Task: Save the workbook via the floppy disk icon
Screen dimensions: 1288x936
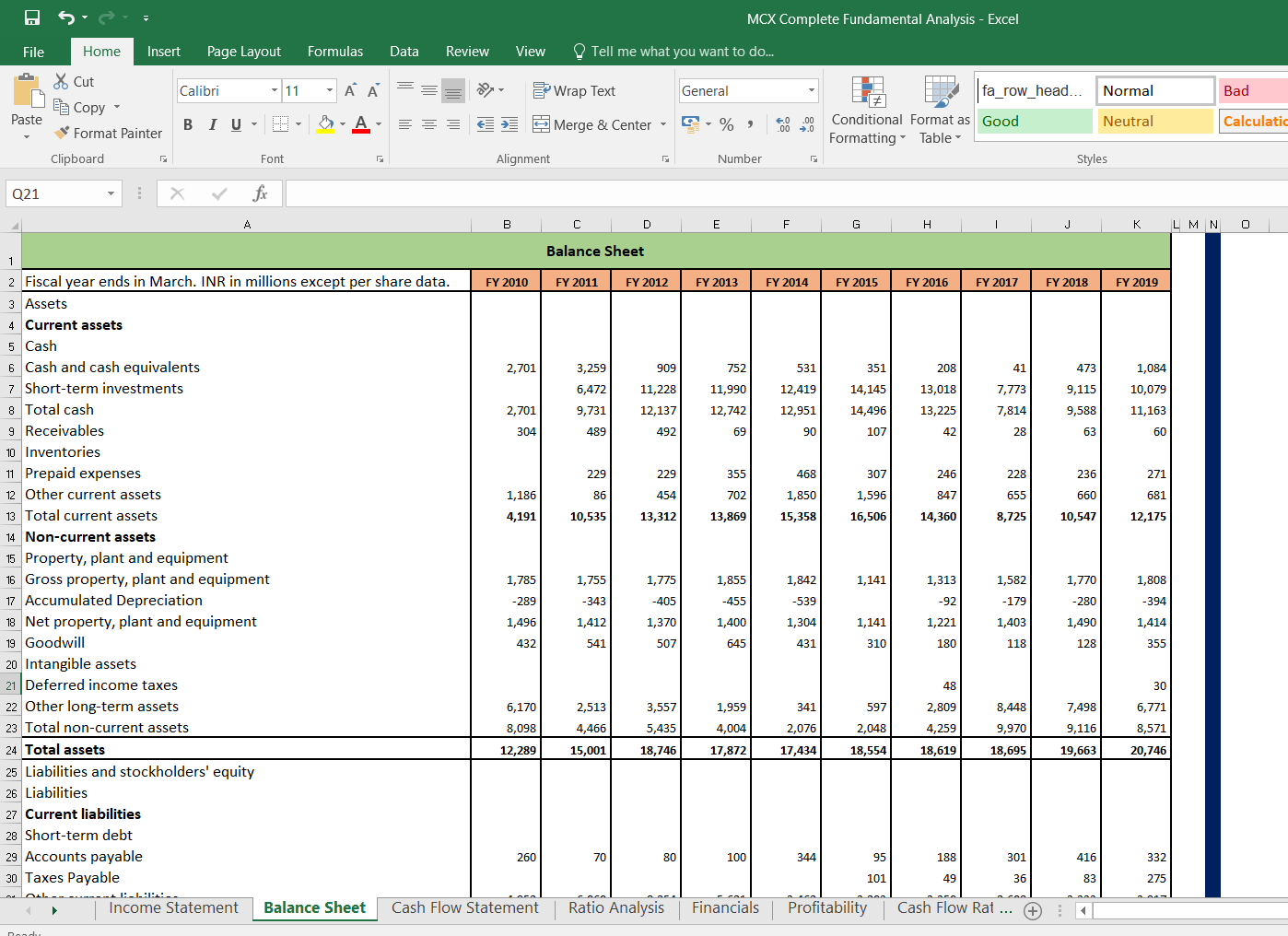Action: click(x=32, y=18)
